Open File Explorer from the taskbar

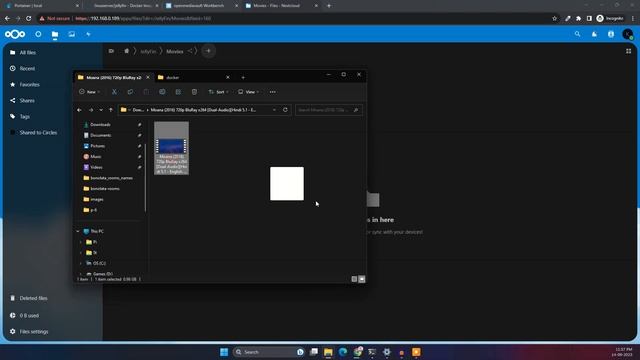328,352
